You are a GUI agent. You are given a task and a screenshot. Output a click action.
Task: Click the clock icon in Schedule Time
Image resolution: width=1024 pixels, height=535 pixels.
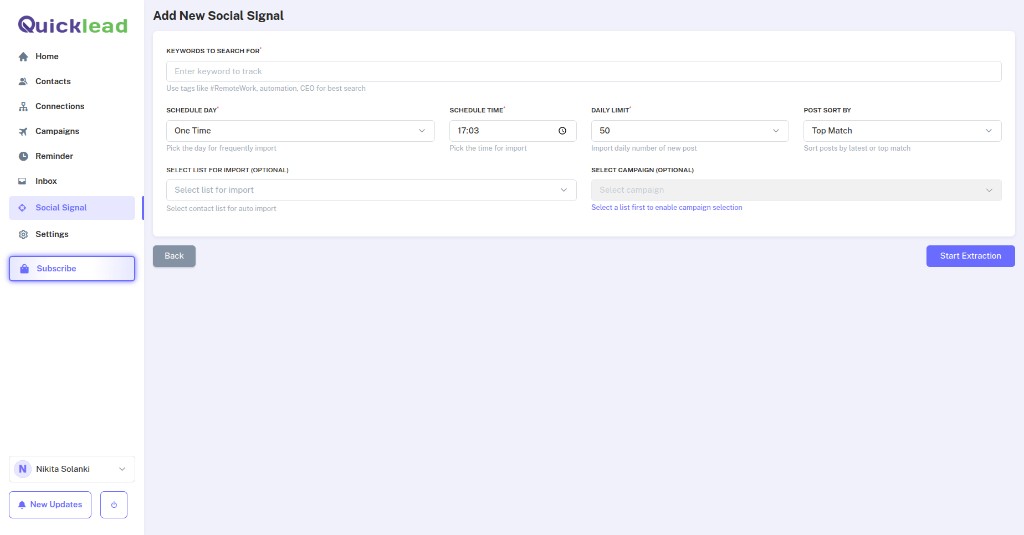pos(562,131)
